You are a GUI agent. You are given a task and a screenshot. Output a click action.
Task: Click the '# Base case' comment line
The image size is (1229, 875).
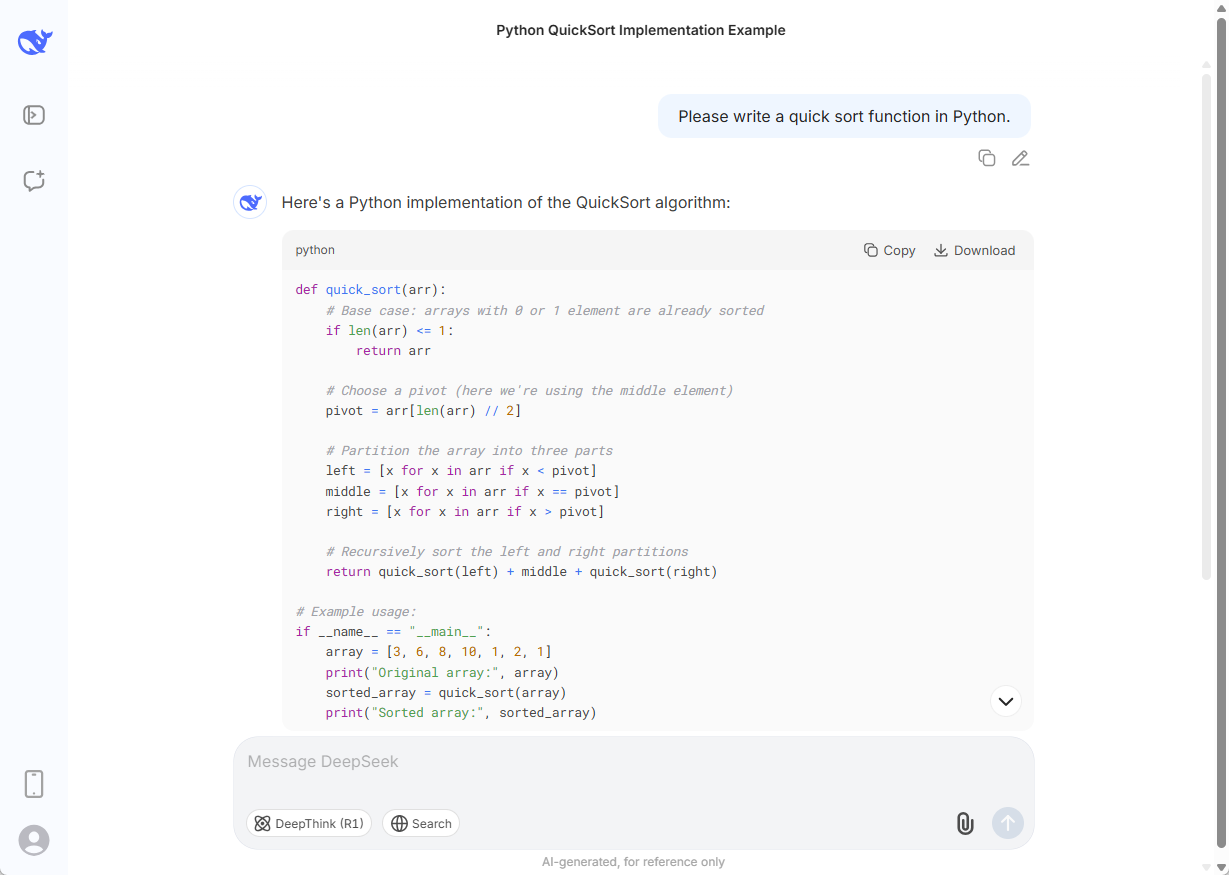coord(545,311)
